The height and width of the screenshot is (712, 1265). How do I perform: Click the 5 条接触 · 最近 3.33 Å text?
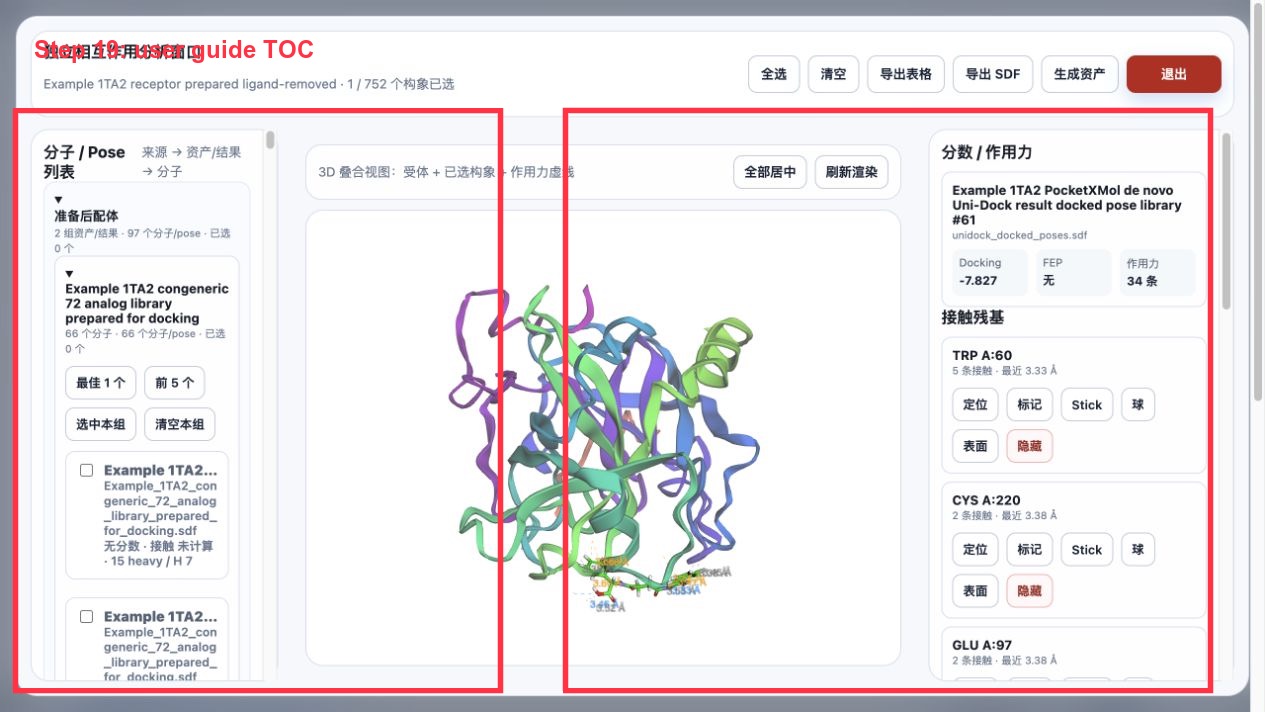pyautogui.click(x=1004, y=371)
